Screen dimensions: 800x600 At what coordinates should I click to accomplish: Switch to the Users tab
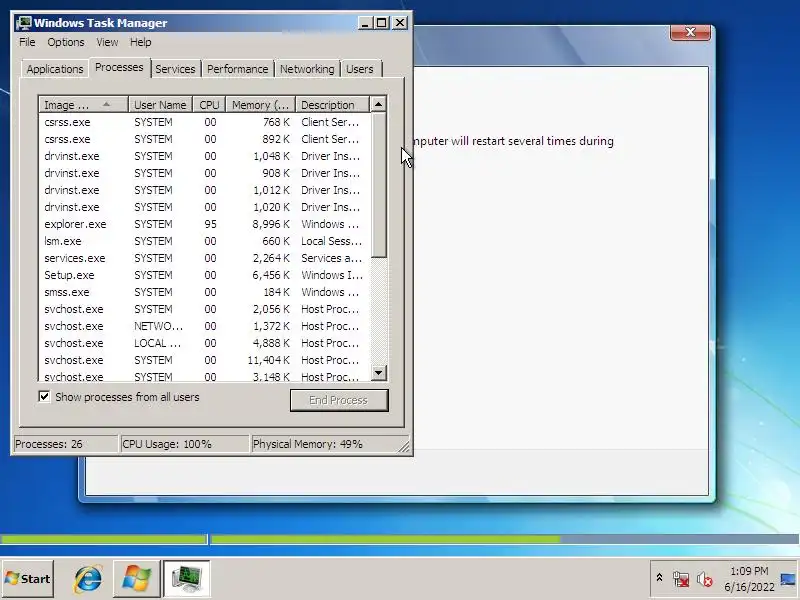pyautogui.click(x=360, y=69)
